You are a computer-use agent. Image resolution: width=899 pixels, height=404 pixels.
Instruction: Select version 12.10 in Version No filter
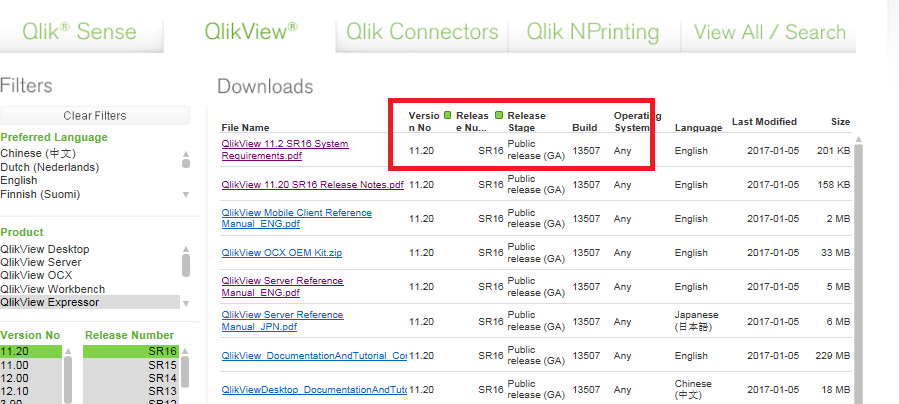click(31, 392)
